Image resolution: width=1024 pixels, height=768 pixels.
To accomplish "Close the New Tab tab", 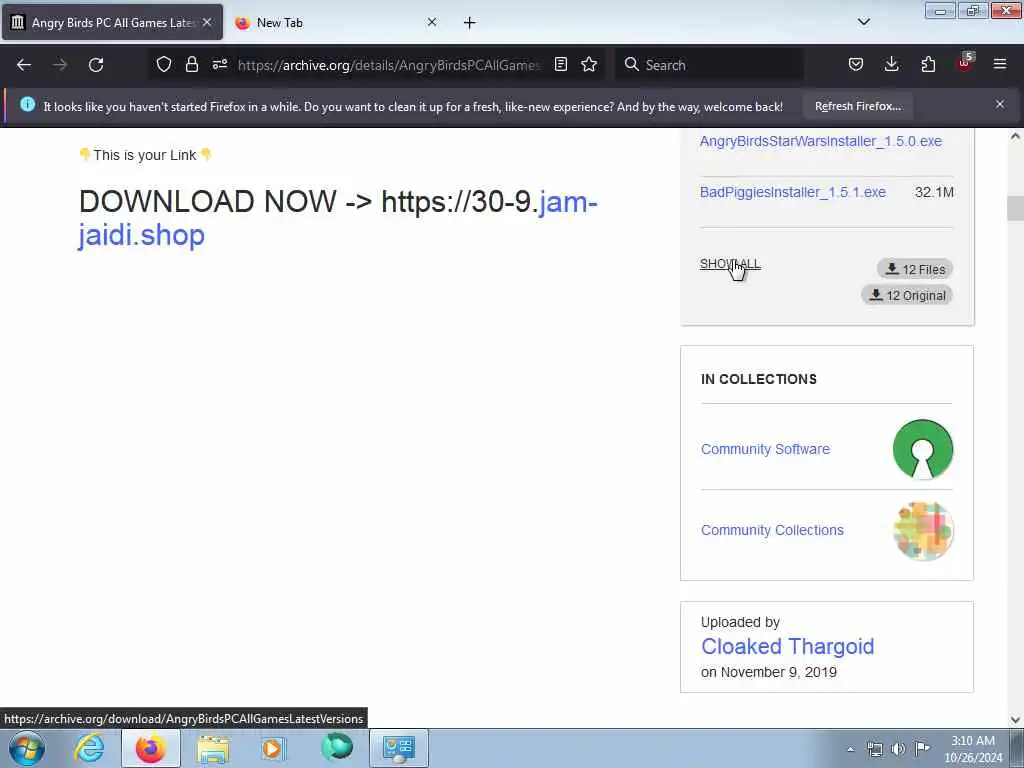I will (432, 22).
